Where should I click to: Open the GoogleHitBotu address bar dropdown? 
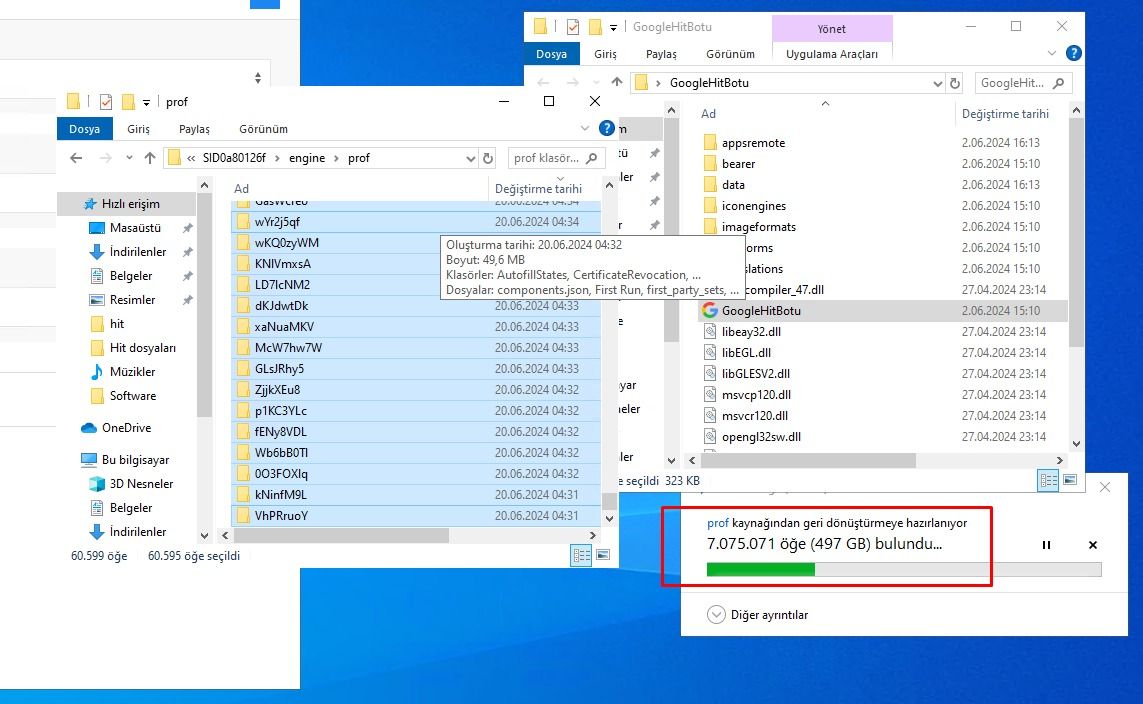[937, 83]
